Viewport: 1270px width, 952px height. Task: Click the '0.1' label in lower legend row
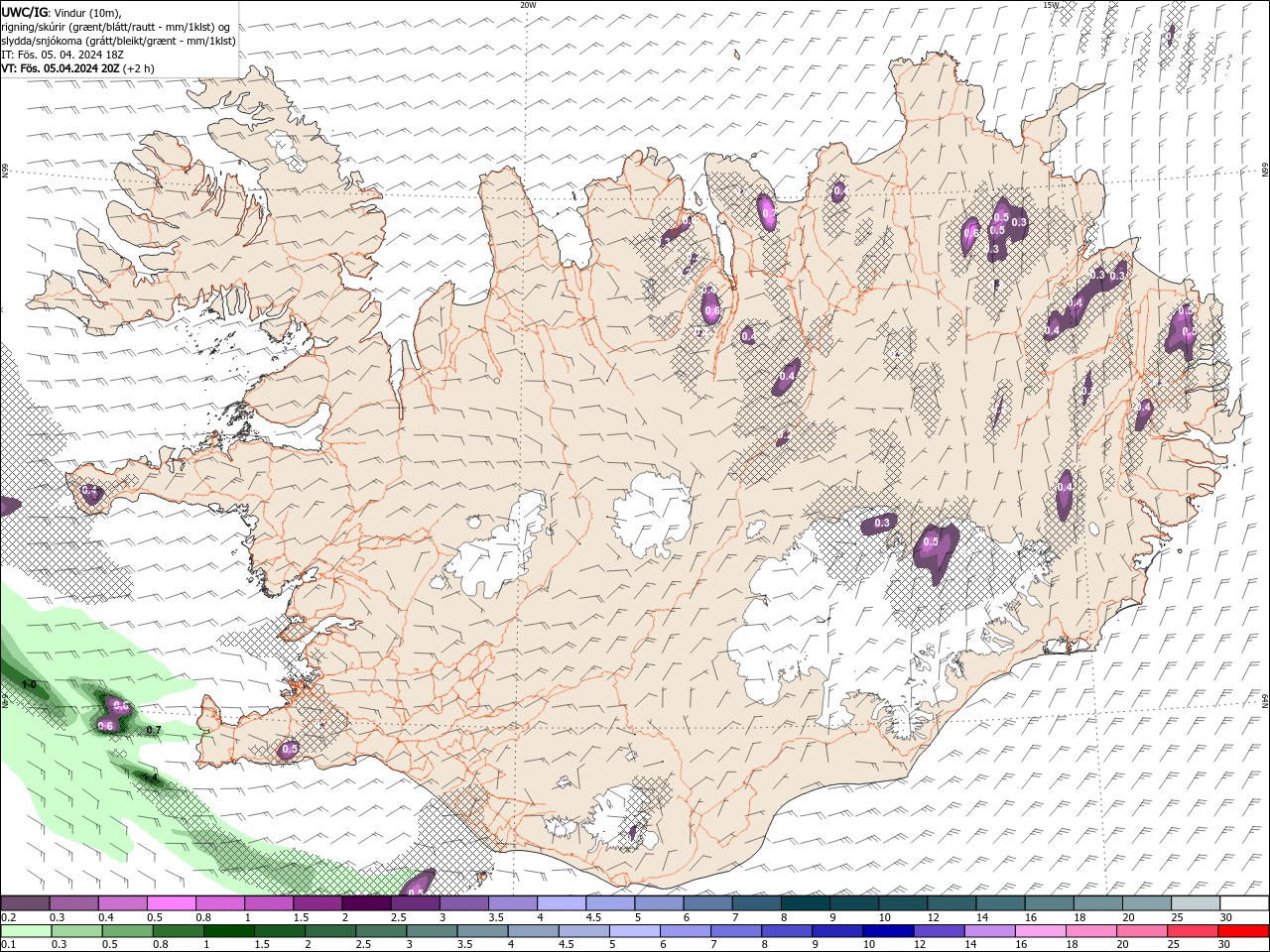click(8, 945)
